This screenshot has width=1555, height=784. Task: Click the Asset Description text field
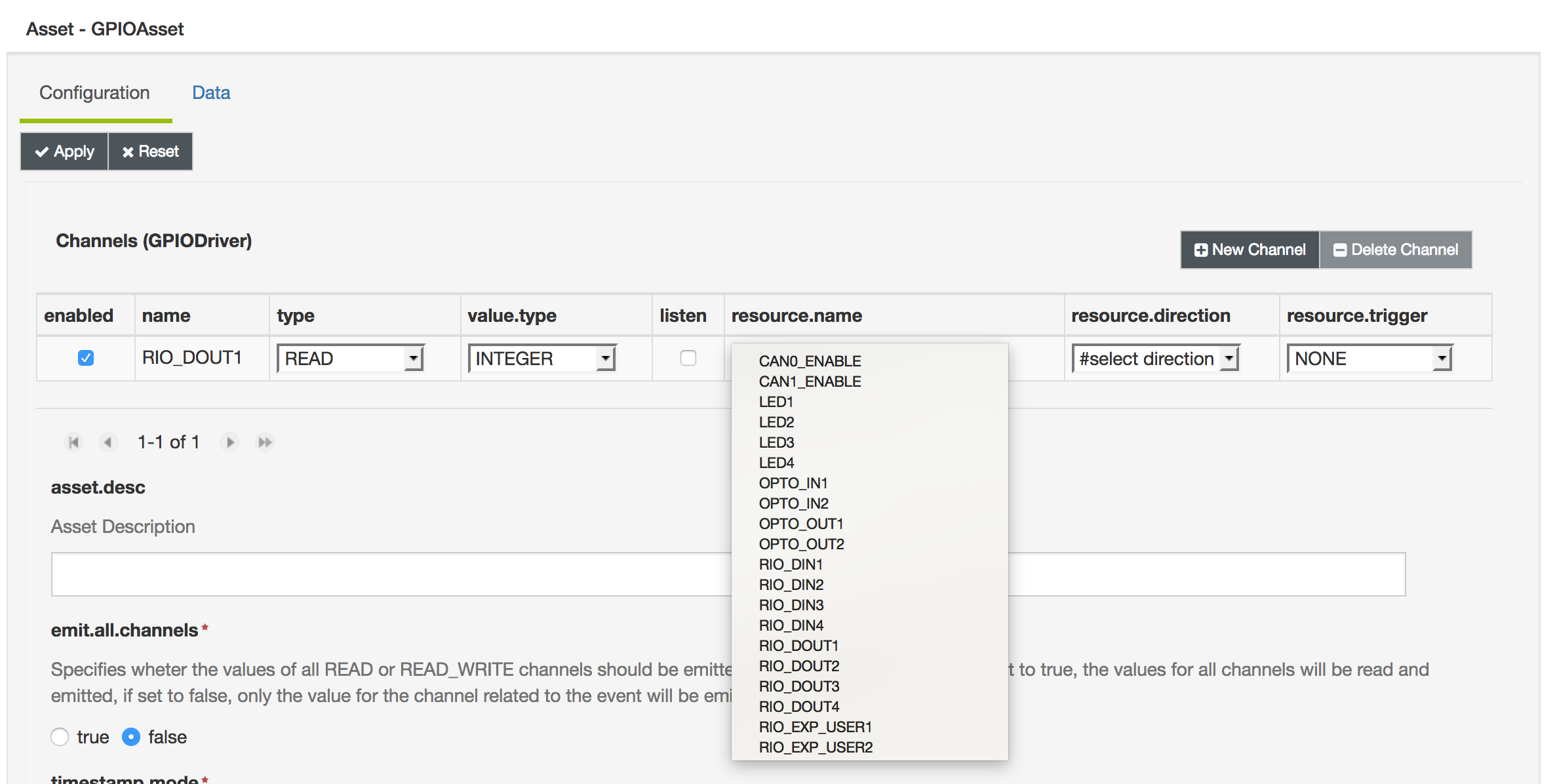391,574
